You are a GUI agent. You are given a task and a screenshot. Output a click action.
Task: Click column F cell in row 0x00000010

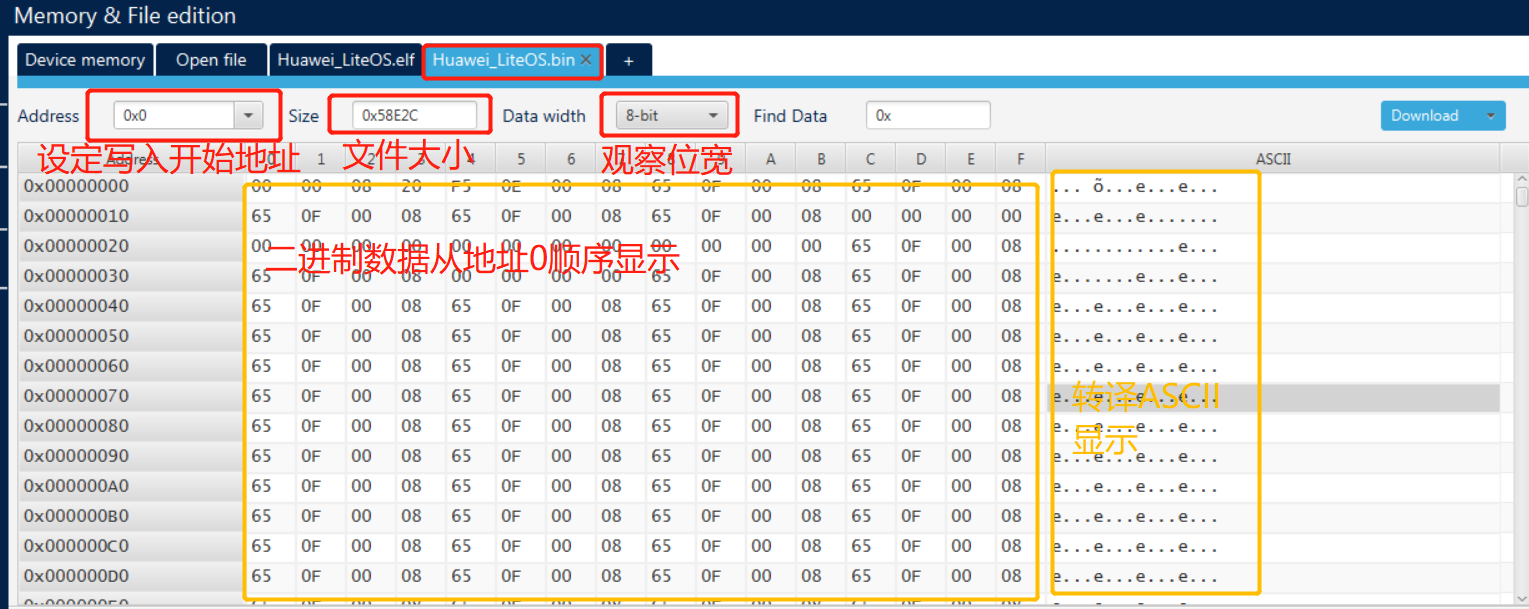[1021, 216]
